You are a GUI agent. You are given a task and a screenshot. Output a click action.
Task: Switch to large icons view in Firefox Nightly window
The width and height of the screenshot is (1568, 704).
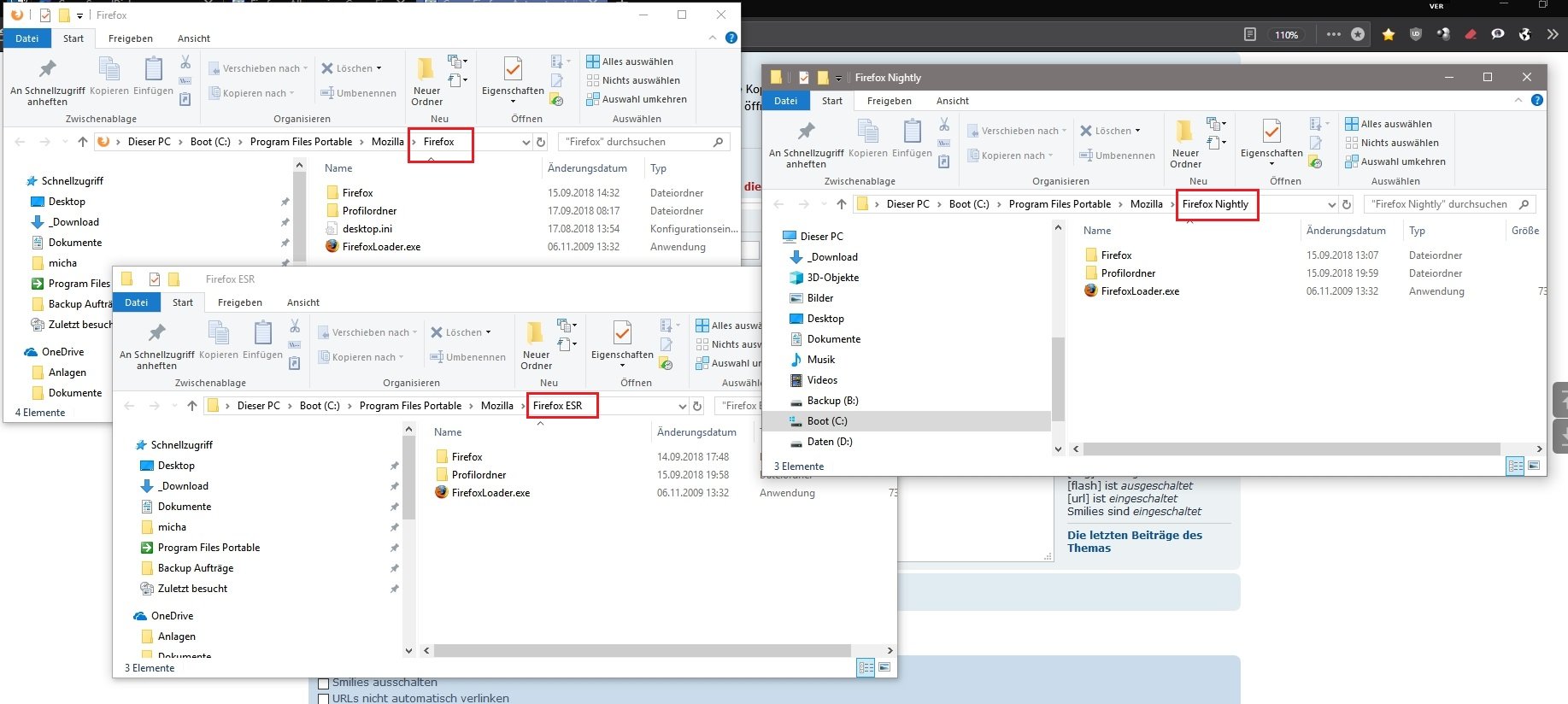1534,466
